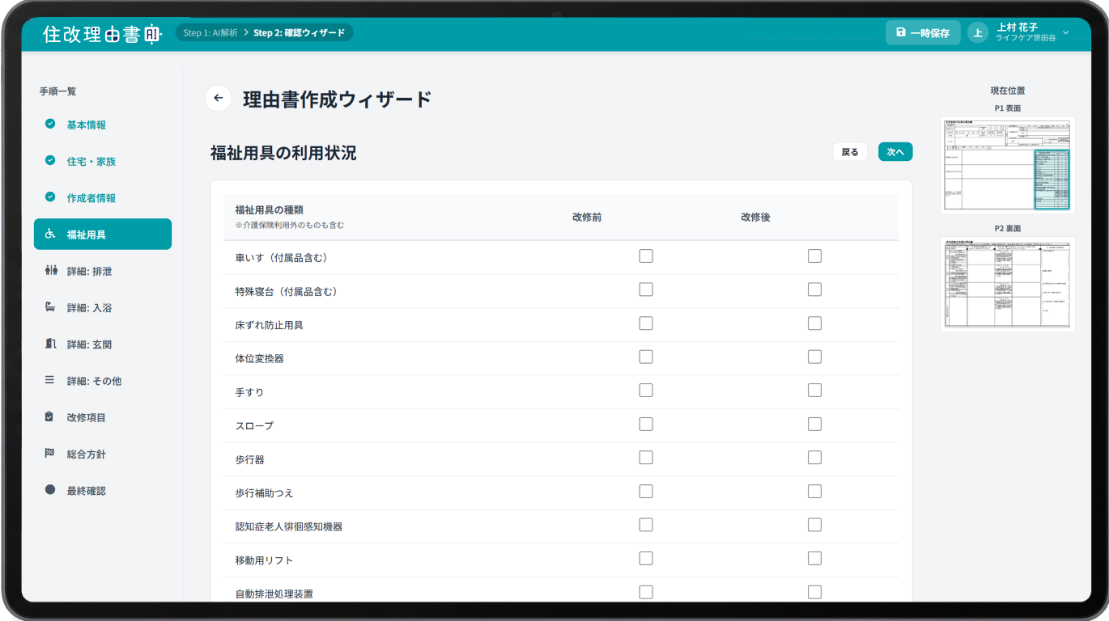The image size is (1109, 621).
Task: Check 改修後 for 手すり row
Action: 814,390
